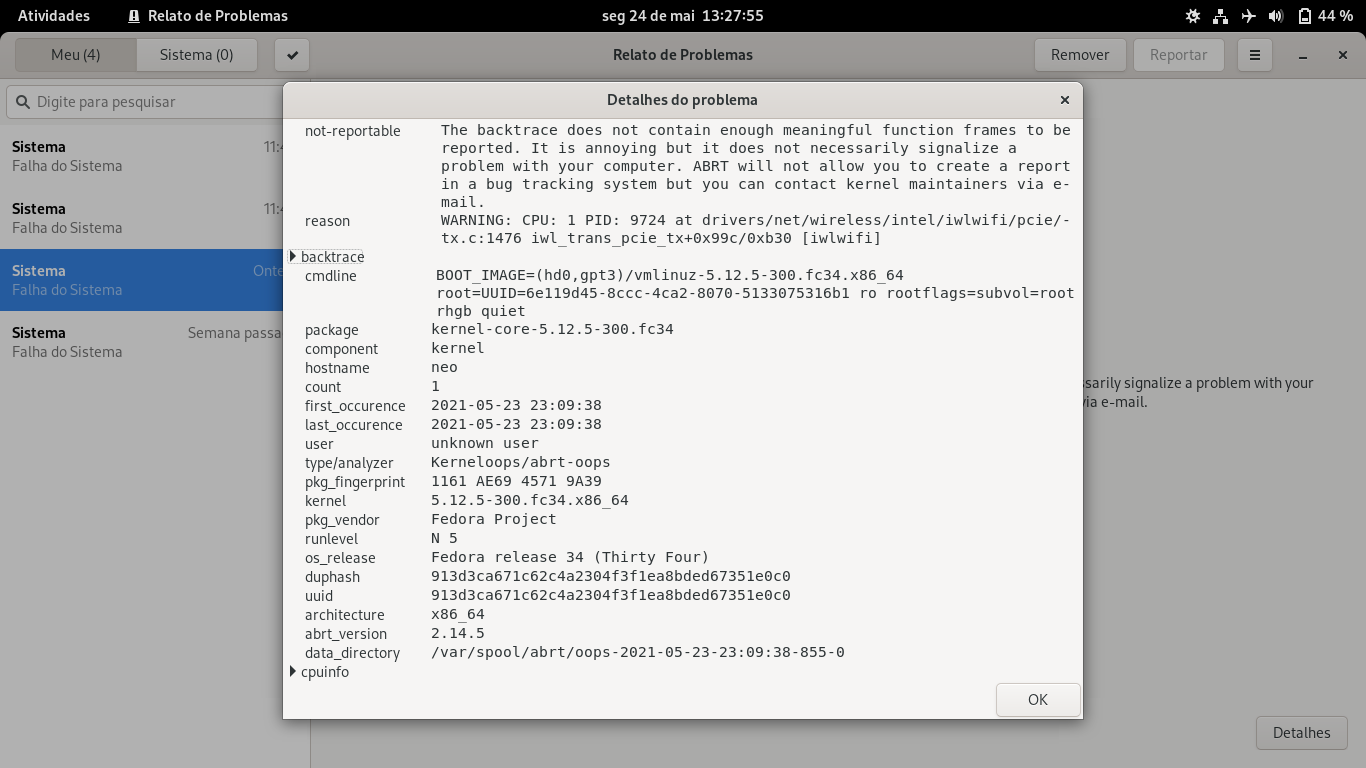The height and width of the screenshot is (768, 1366).
Task: Click the count label row
Action: (x=323, y=387)
